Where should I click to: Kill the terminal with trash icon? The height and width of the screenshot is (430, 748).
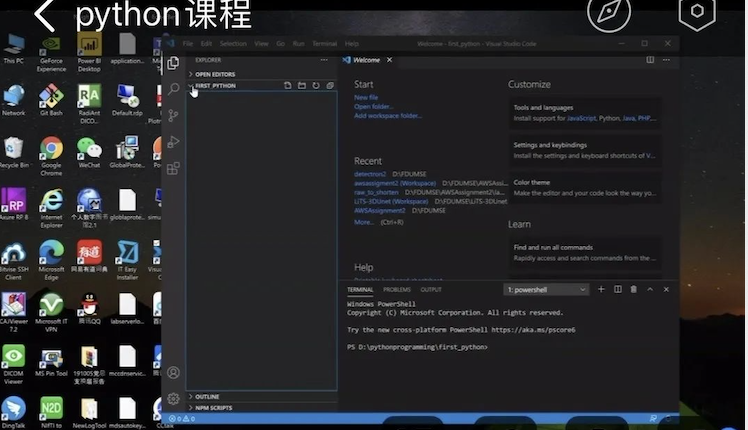tap(634, 289)
